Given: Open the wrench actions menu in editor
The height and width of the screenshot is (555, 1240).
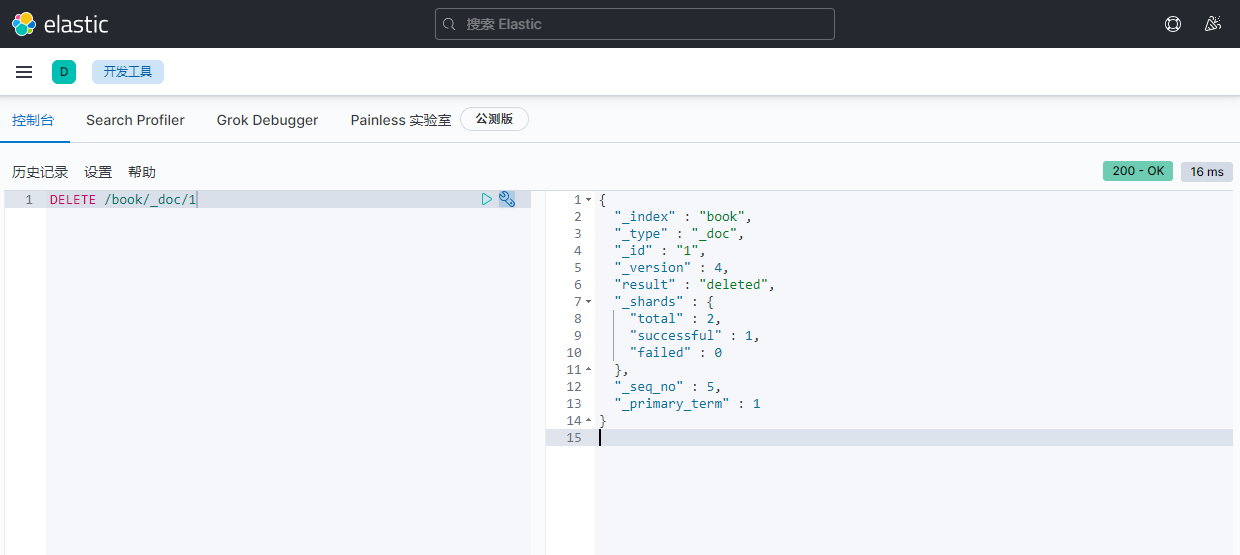Looking at the screenshot, I should click(x=507, y=199).
